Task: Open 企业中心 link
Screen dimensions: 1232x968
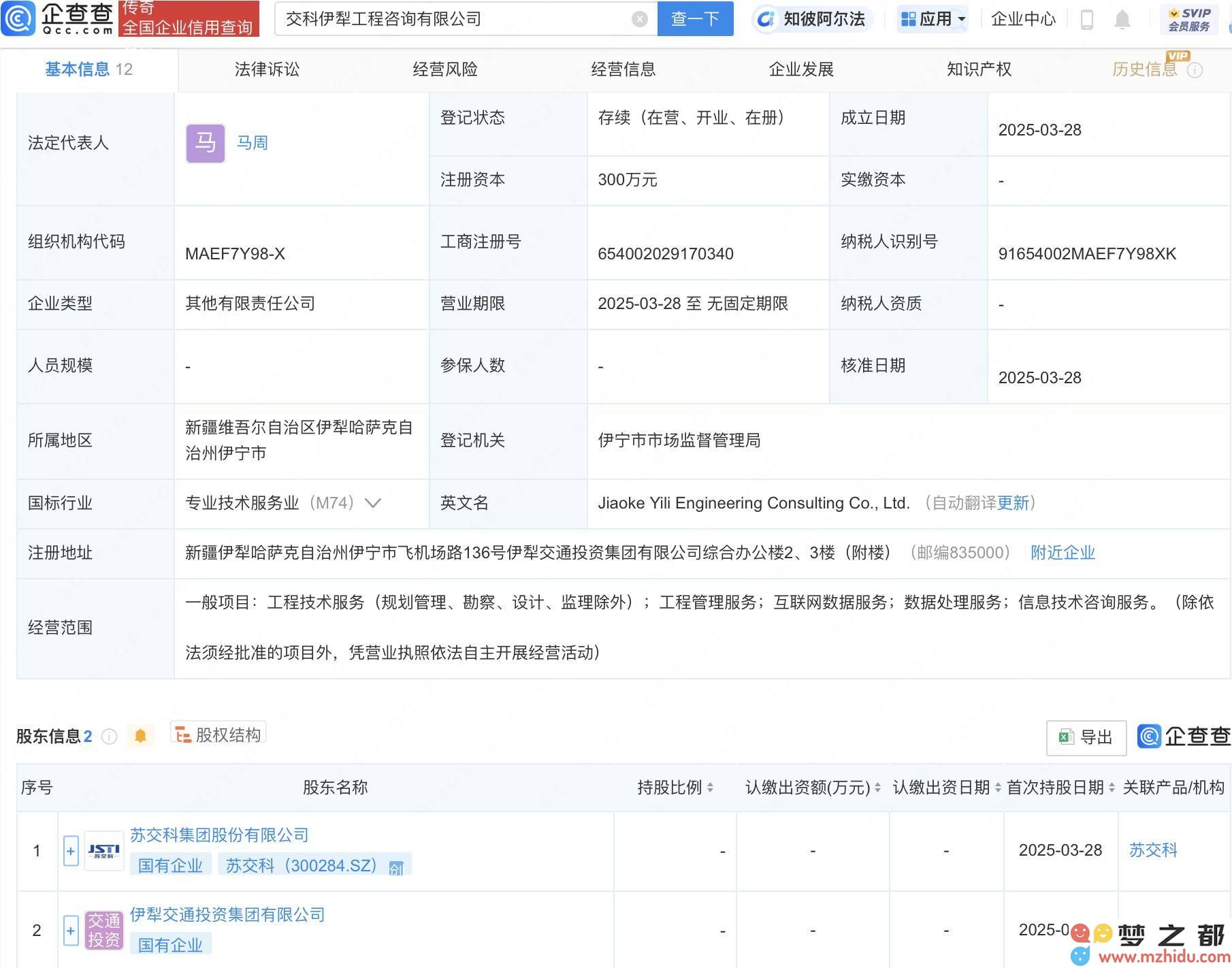Action: [1023, 19]
